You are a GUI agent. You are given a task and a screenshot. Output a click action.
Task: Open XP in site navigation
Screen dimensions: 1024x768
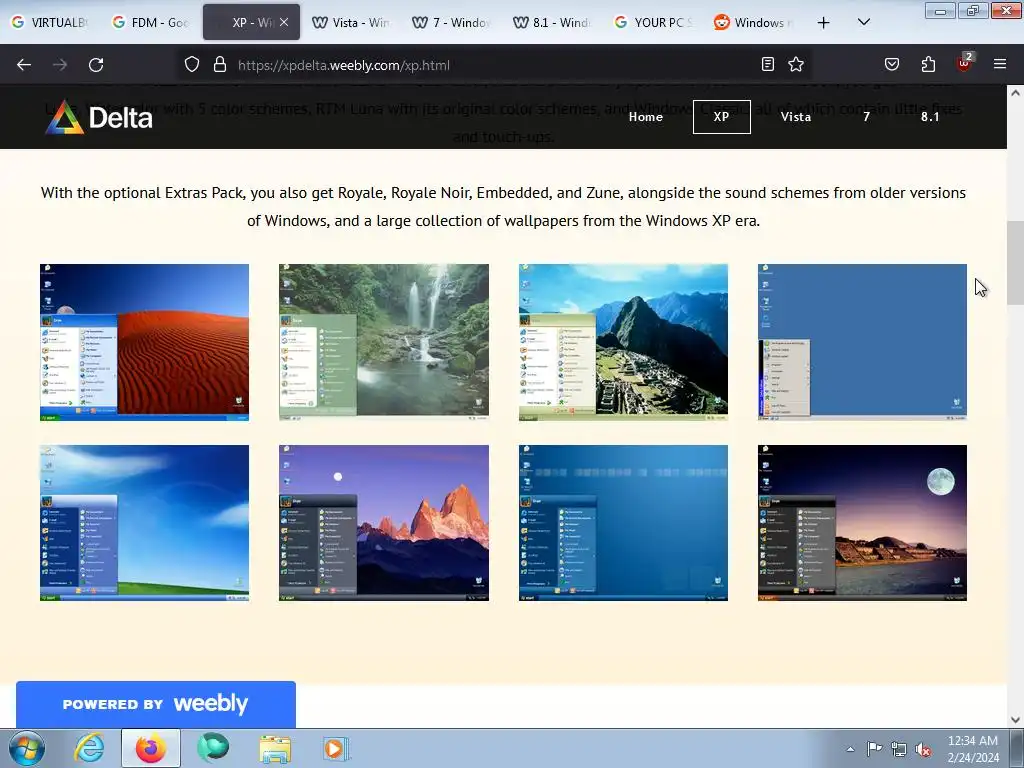722,117
